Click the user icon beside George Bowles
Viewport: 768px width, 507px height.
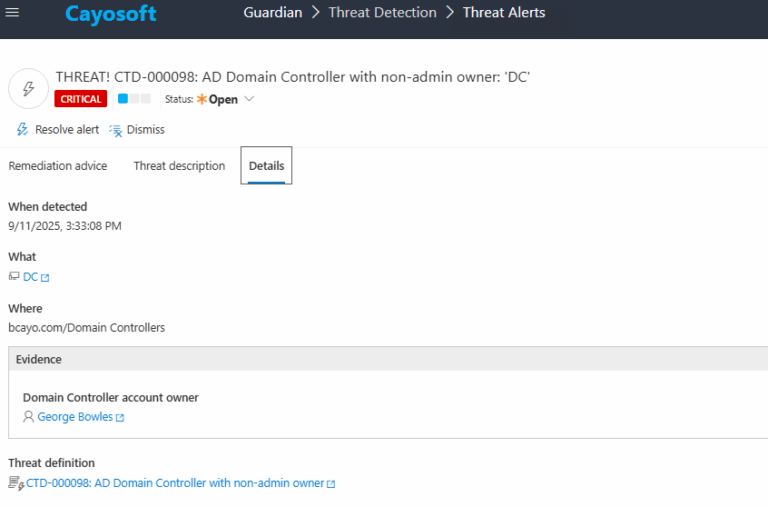click(28, 417)
